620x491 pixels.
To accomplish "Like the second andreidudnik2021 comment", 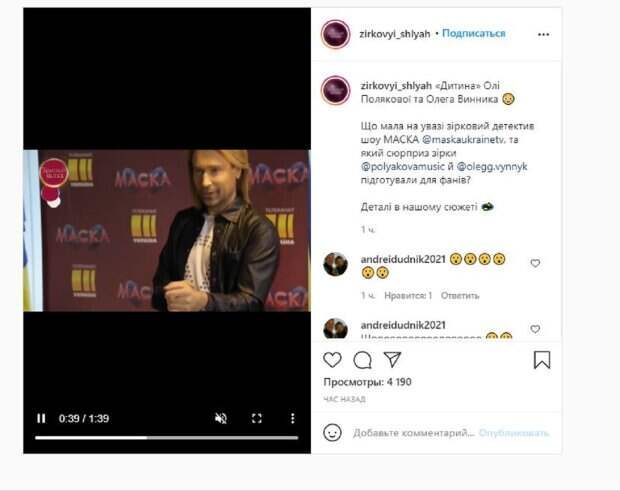I will (535, 329).
